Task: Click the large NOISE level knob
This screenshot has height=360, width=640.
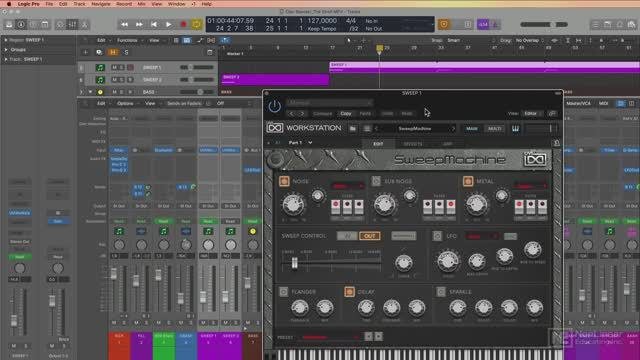Action: coord(293,204)
